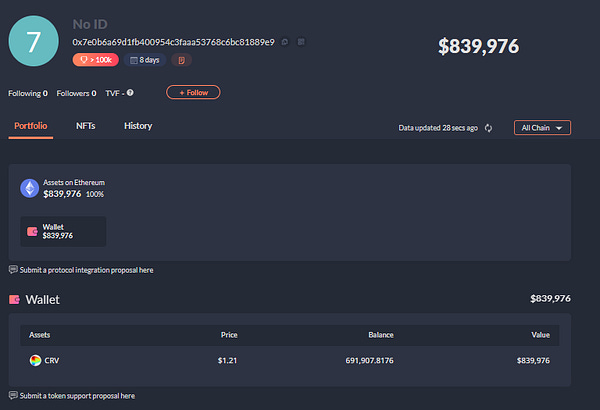
Task: Copy the wallet address icon
Action: click(x=285, y=42)
